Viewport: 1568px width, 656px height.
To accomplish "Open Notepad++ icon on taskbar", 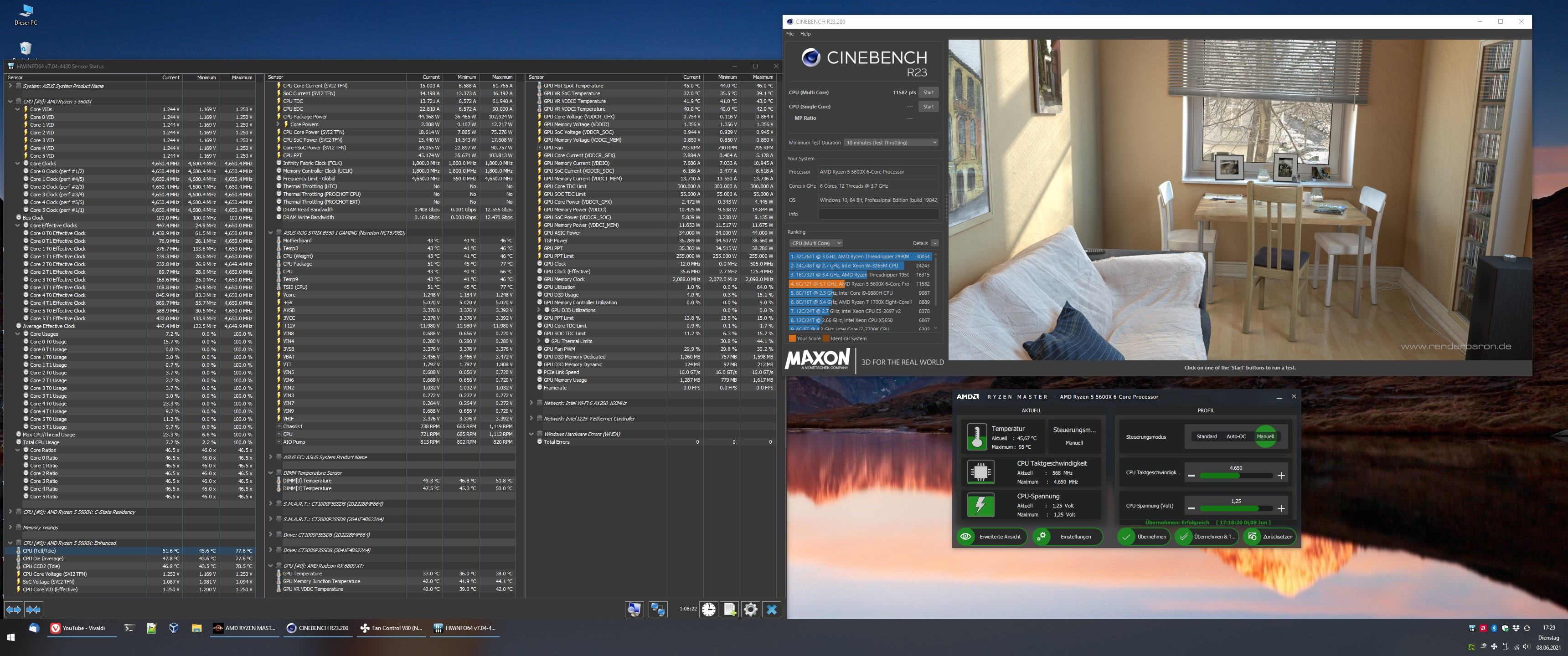I will [x=152, y=628].
